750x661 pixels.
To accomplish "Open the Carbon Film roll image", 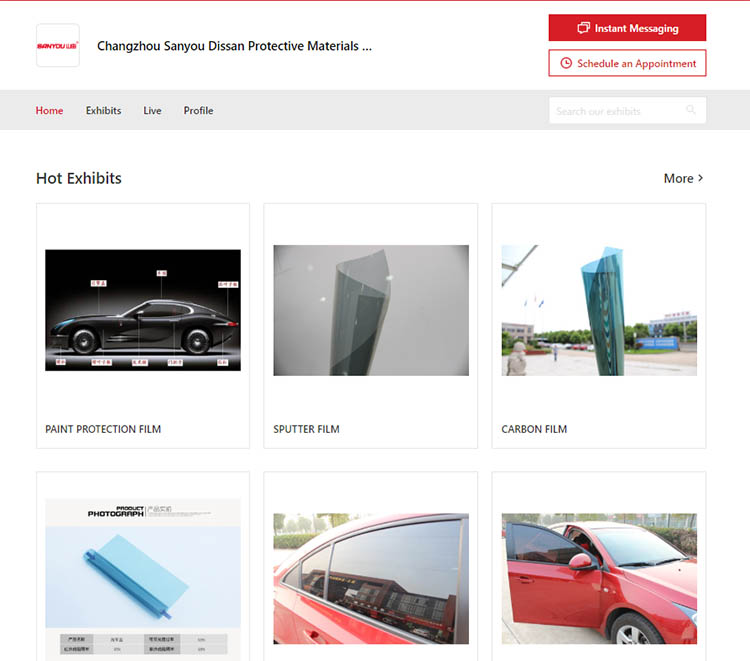I will (x=599, y=310).
